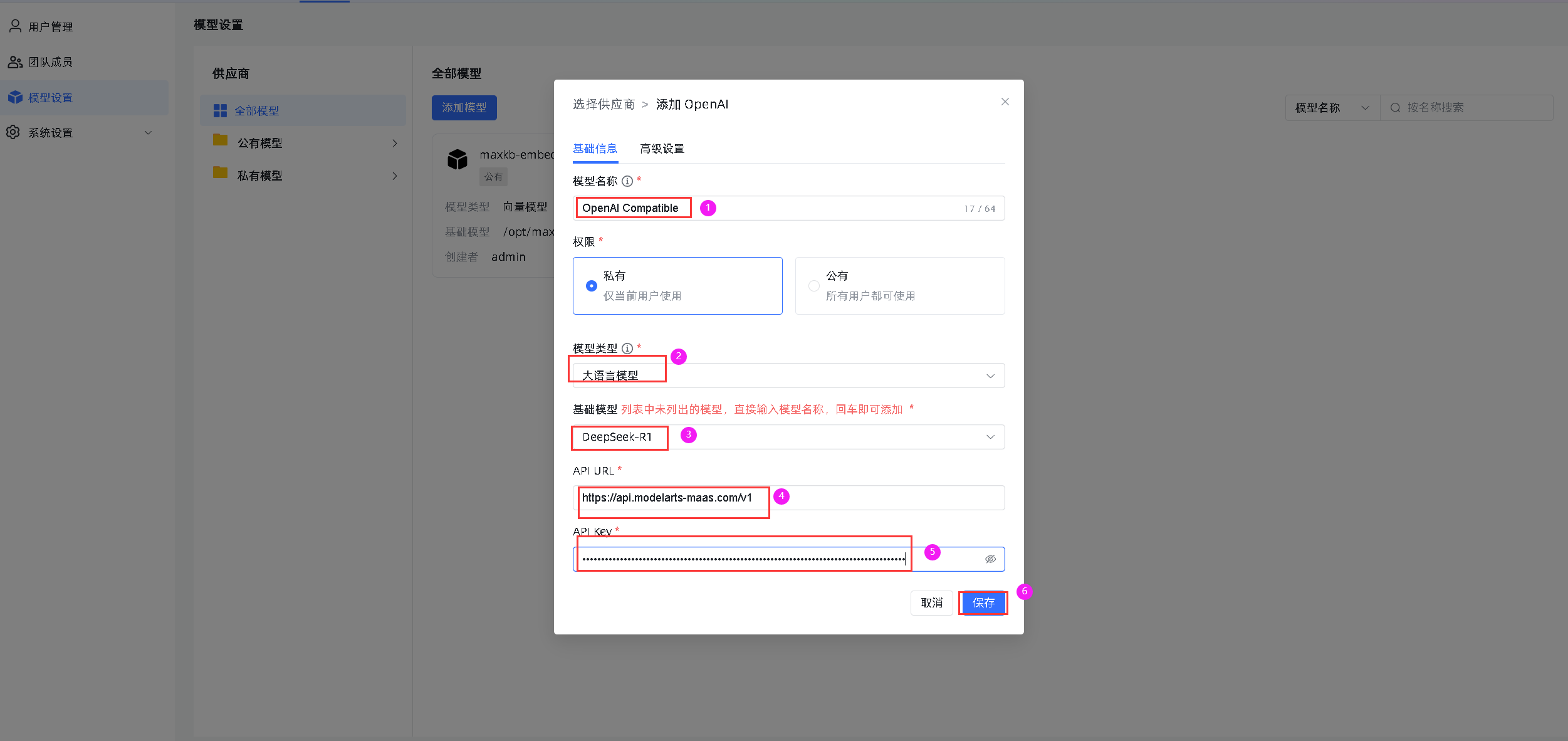Select the 团队成员 team members icon
Image resolution: width=1568 pixels, height=741 pixels.
coord(15,61)
